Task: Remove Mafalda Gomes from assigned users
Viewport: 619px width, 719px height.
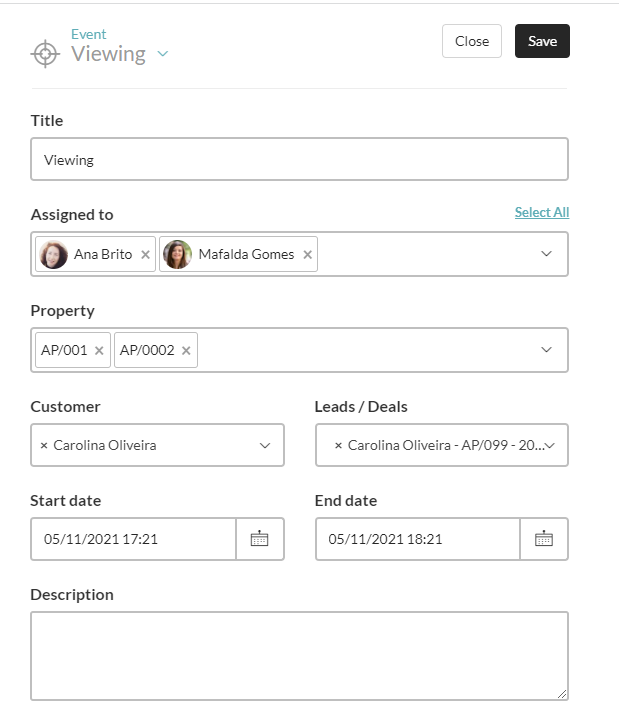Action: [x=308, y=255]
